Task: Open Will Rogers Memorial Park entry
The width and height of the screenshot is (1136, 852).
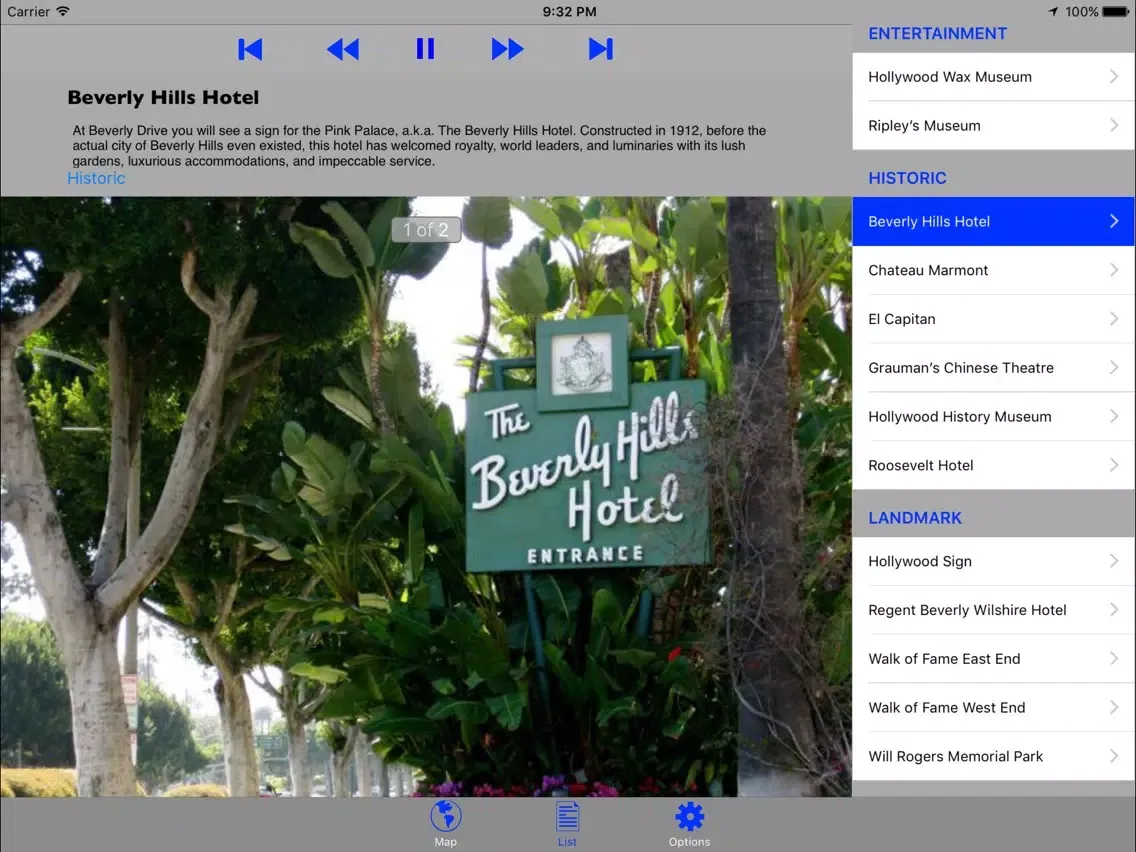Action: pyautogui.click(x=993, y=756)
